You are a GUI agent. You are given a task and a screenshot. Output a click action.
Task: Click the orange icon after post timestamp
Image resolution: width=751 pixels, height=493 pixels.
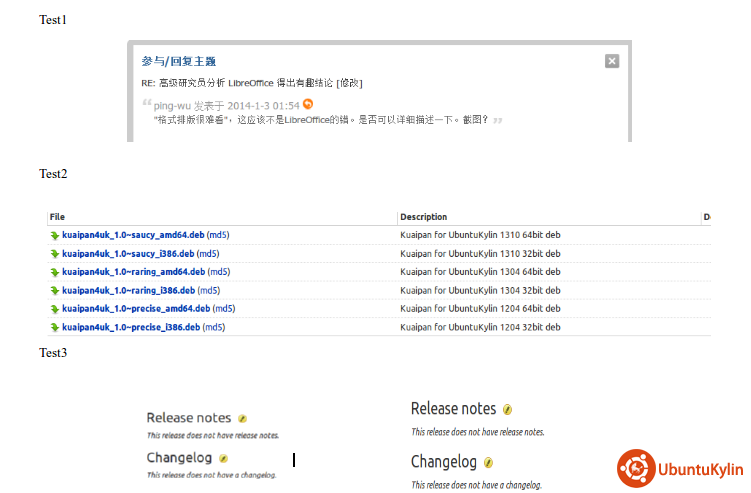(308, 104)
